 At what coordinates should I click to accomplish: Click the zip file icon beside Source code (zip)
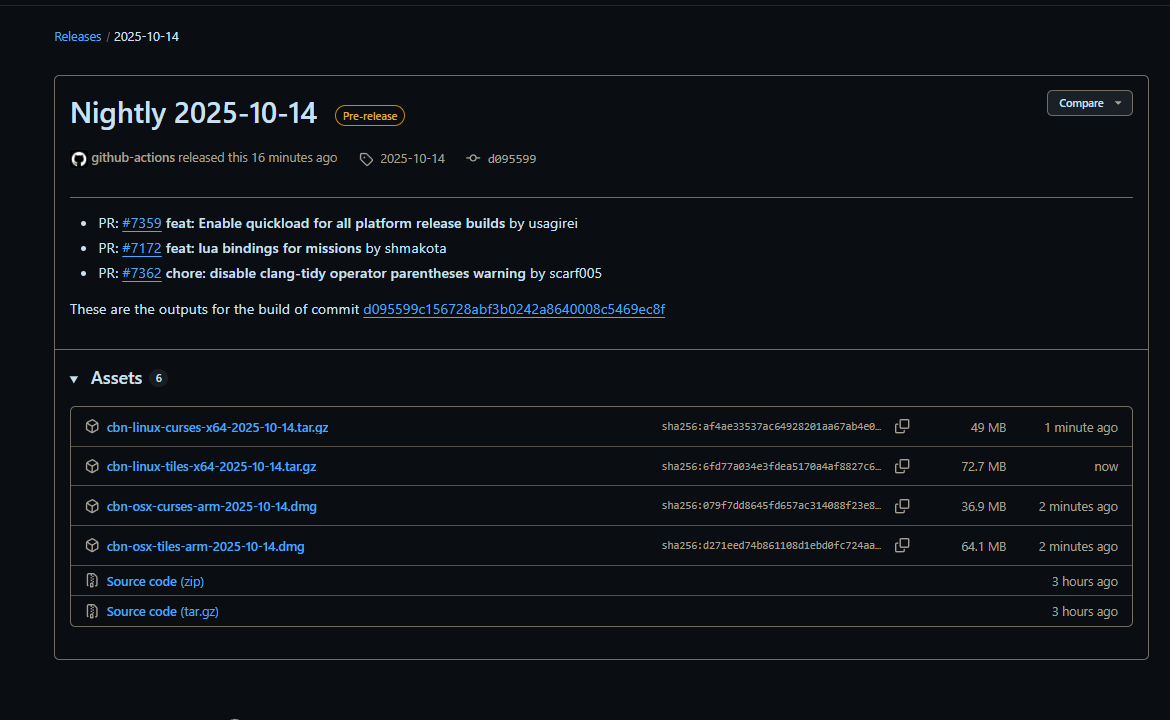(92, 580)
